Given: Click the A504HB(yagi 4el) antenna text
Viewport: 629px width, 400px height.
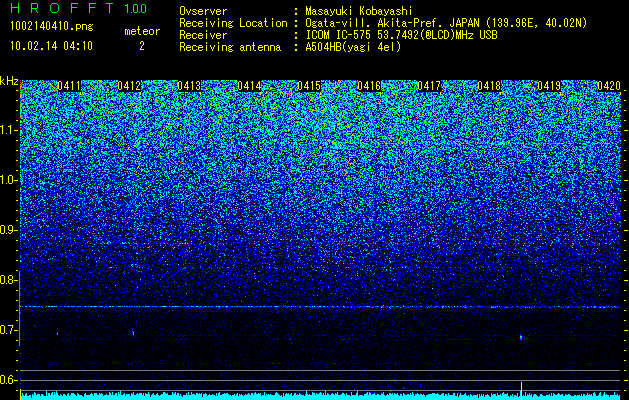Looking at the screenshot, I should (x=353, y=47).
